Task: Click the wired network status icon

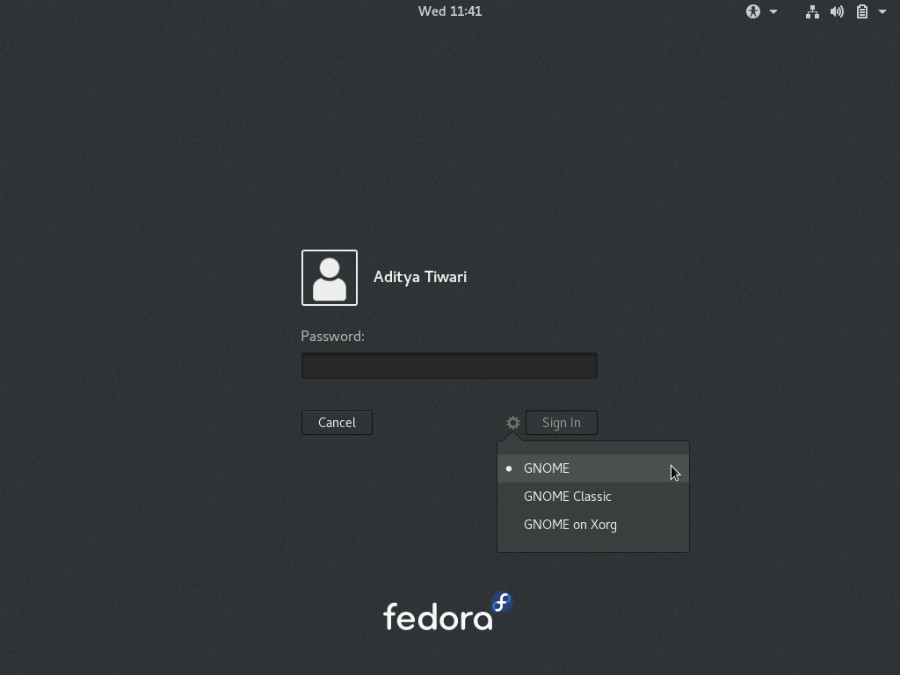Action: point(812,12)
